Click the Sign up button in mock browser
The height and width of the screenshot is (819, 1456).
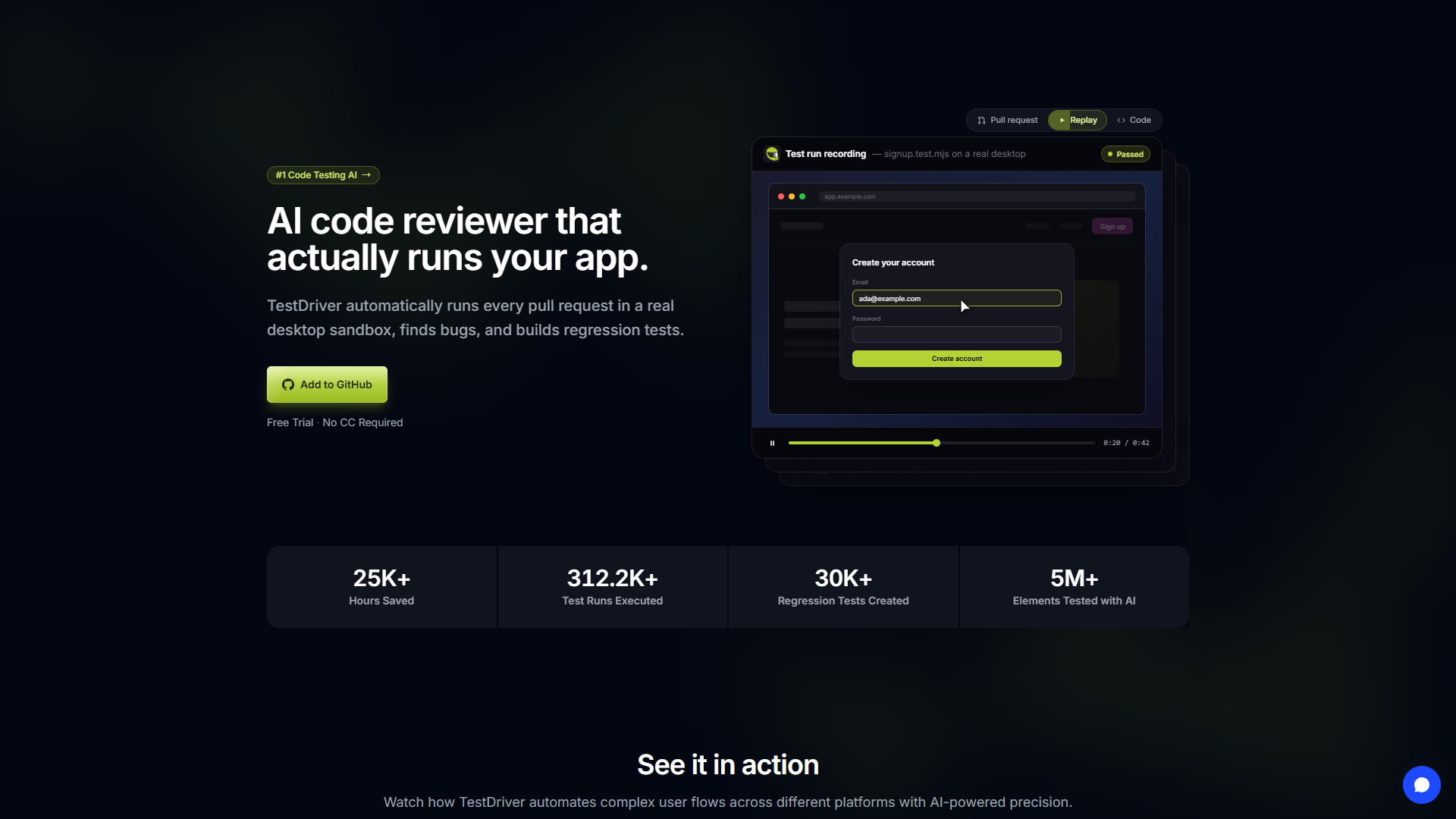(x=1112, y=227)
